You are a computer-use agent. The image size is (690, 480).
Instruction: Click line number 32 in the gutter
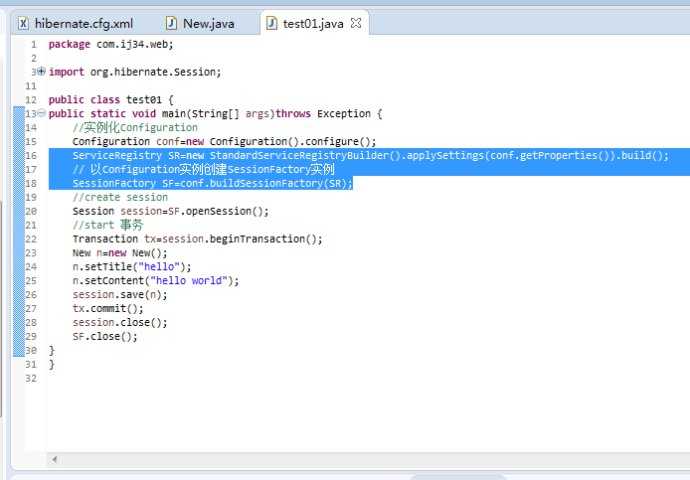pyautogui.click(x=31, y=378)
